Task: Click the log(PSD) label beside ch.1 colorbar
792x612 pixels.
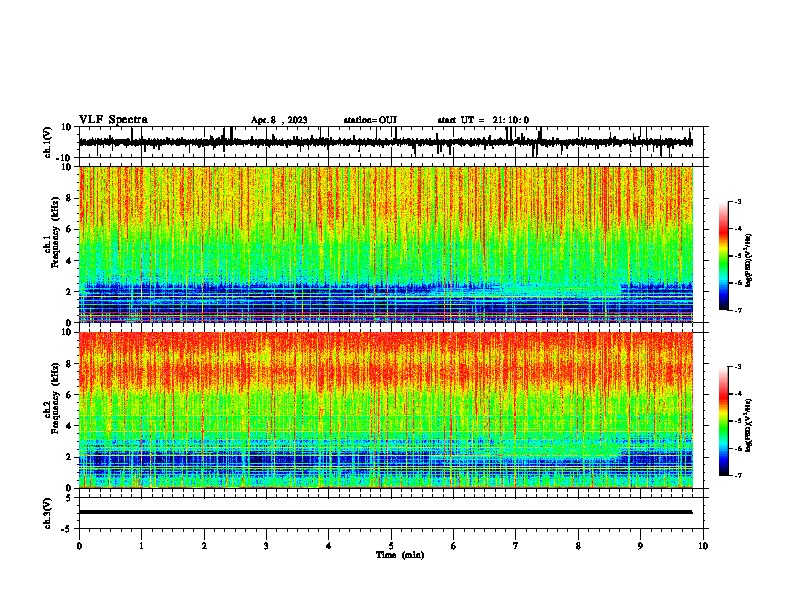Action: [x=749, y=260]
